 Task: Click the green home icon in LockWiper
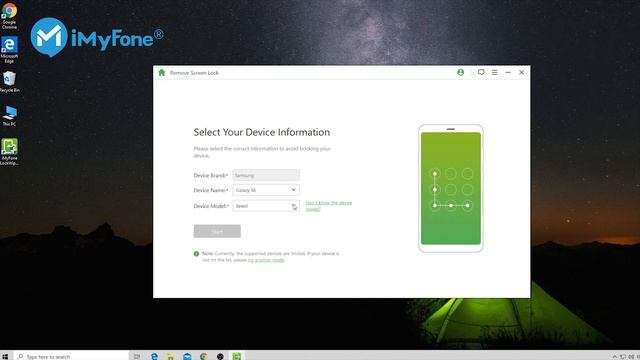tap(162, 73)
